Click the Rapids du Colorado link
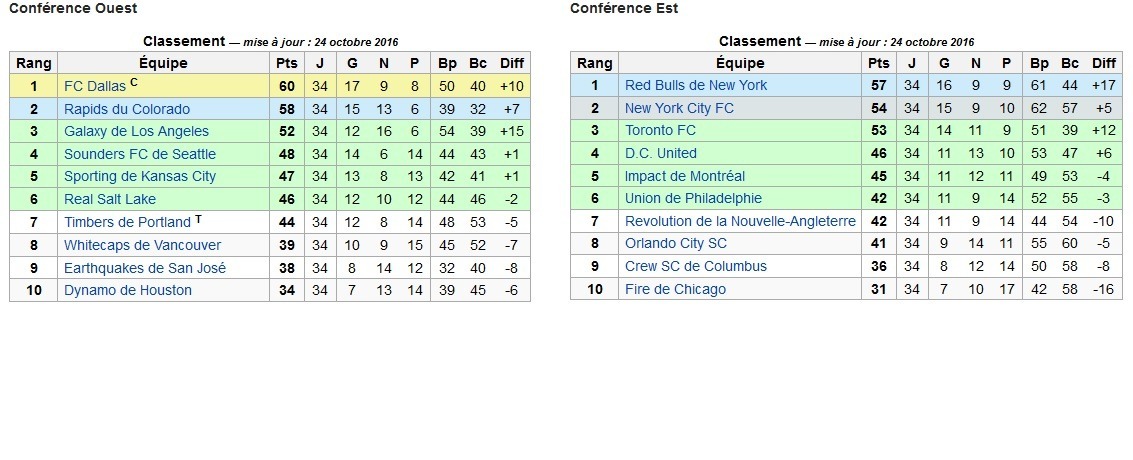Image resolution: width=1133 pixels, height=460 pixels. (x=126, y=109)
